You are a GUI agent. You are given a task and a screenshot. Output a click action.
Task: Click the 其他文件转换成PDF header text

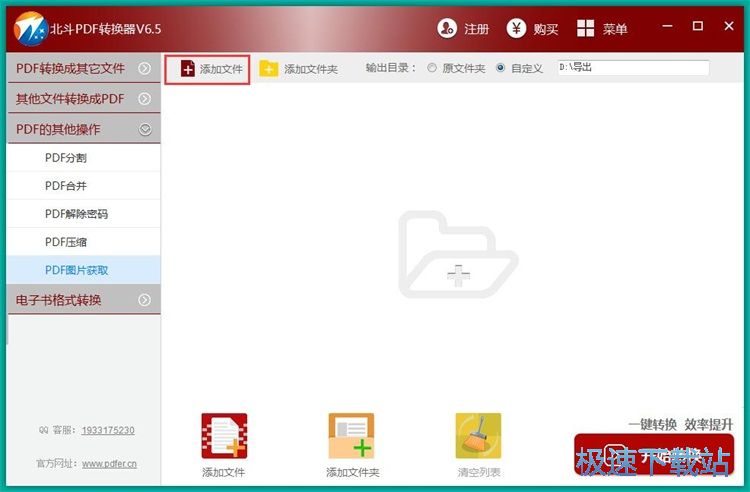pos(70,98)
